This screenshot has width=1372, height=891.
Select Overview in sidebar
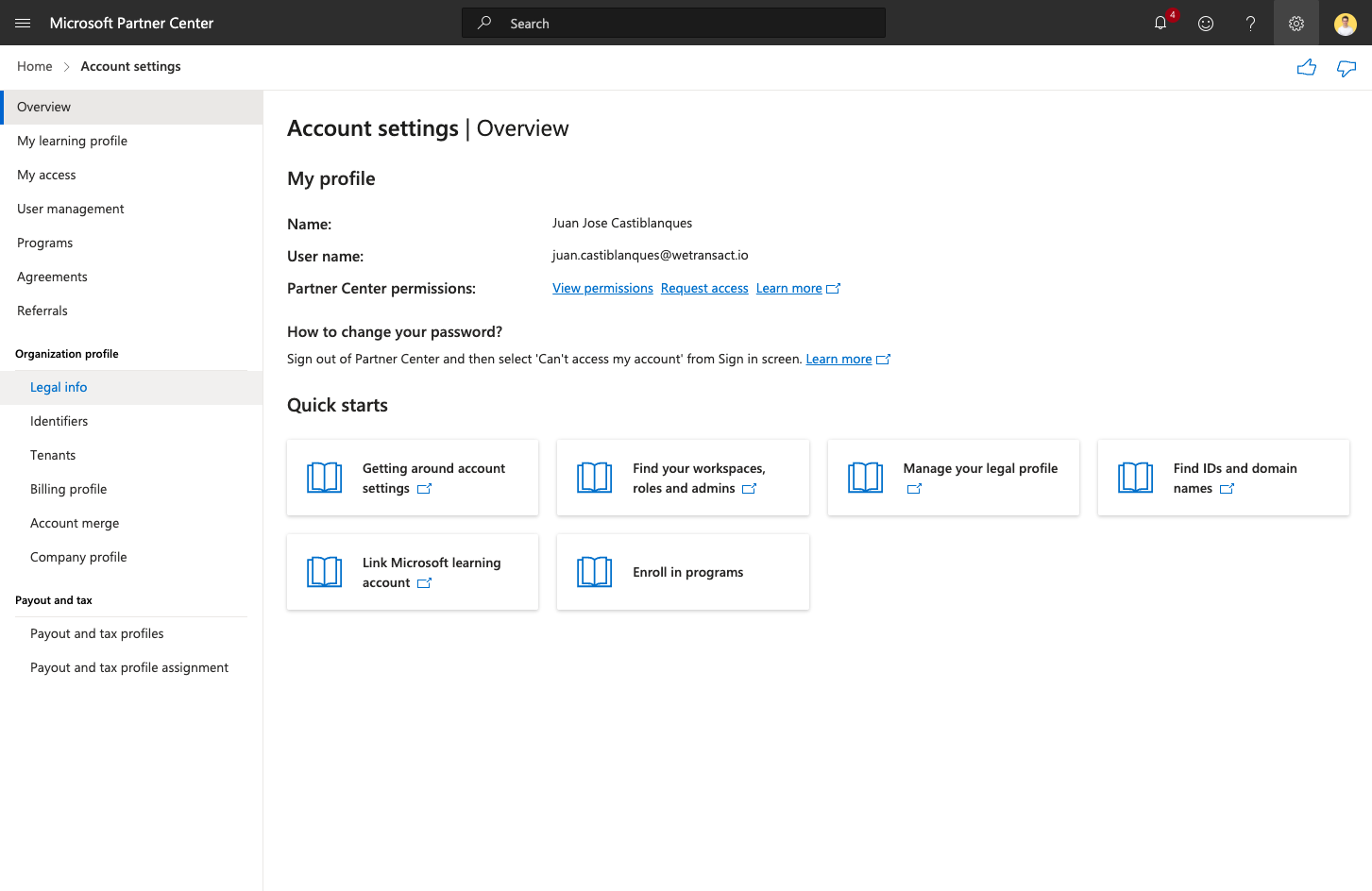pos(131,107)
